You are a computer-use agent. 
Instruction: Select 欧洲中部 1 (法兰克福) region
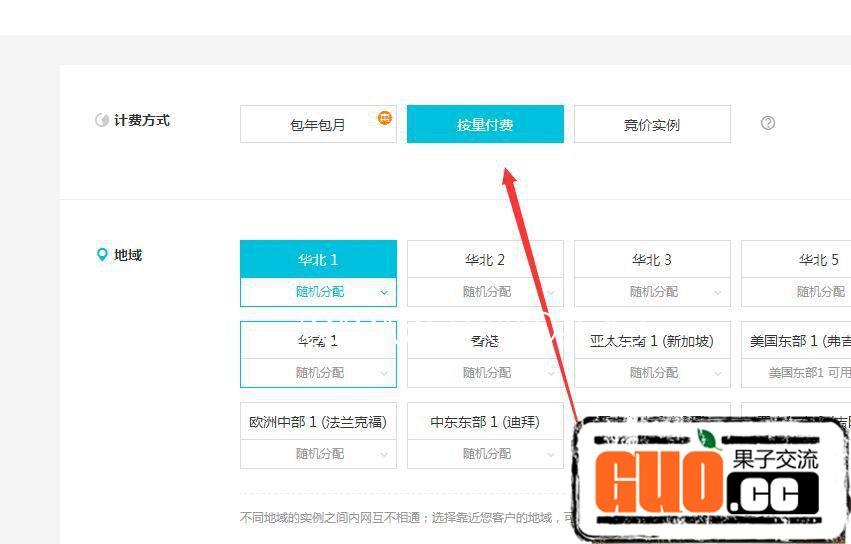coord(318,422)
